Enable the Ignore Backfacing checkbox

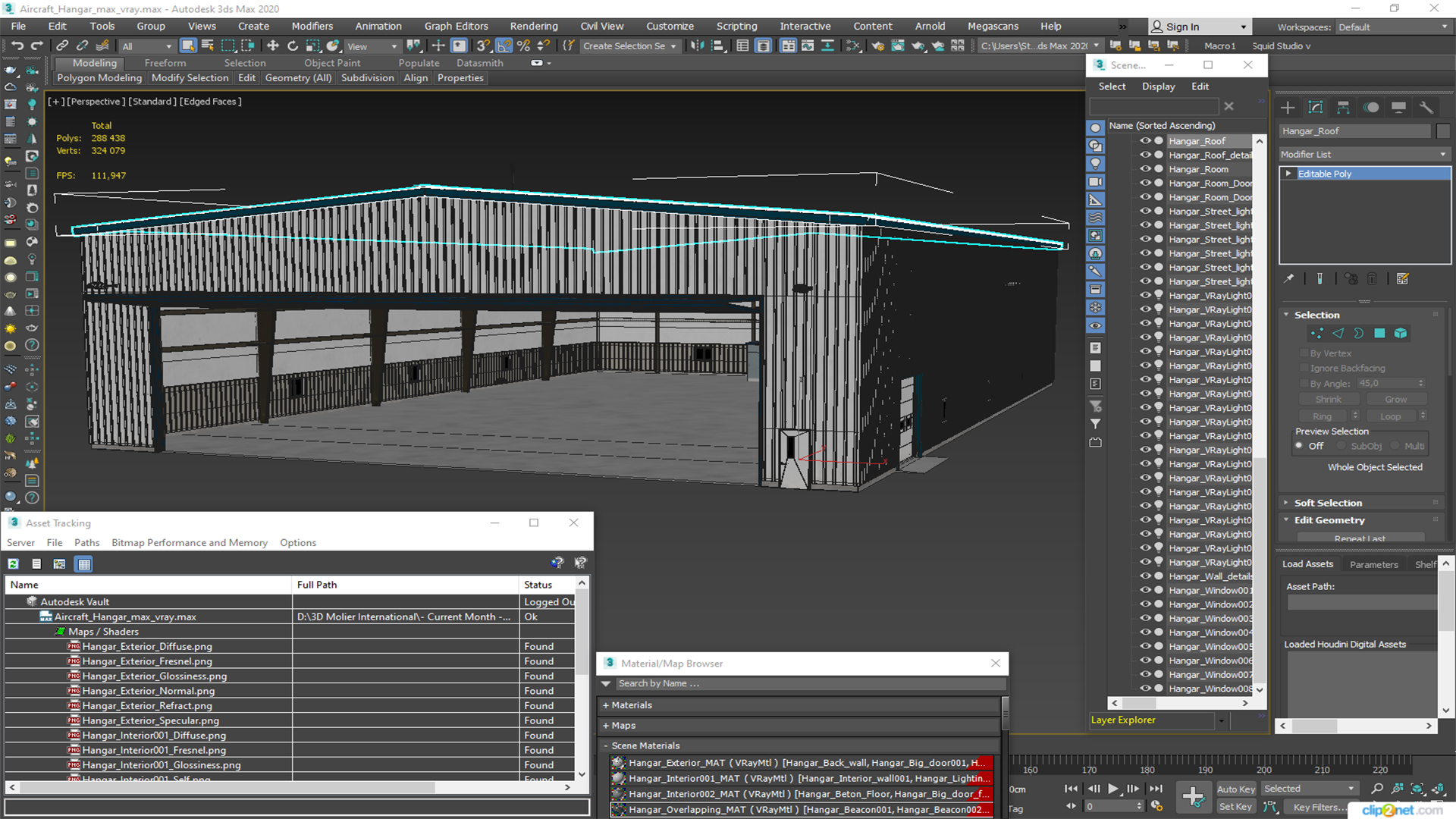pos(1304,368)
